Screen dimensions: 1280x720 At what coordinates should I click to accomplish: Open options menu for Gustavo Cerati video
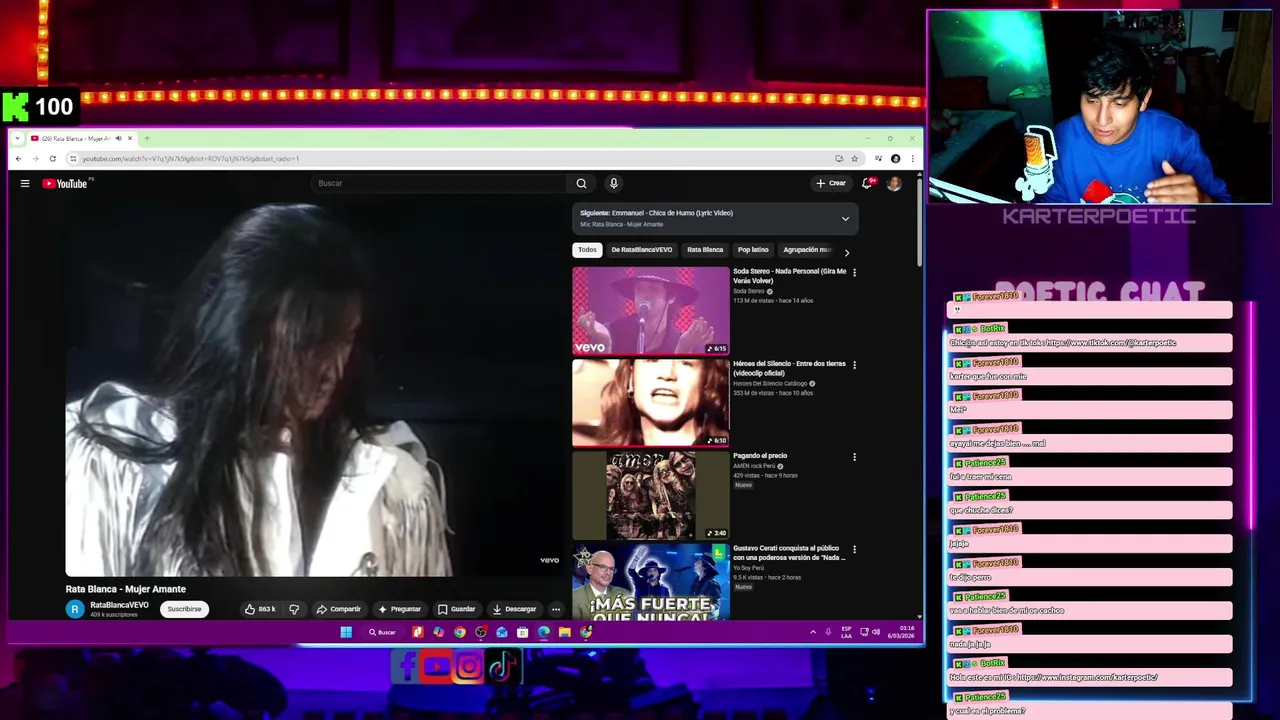[x=854, y=550]
